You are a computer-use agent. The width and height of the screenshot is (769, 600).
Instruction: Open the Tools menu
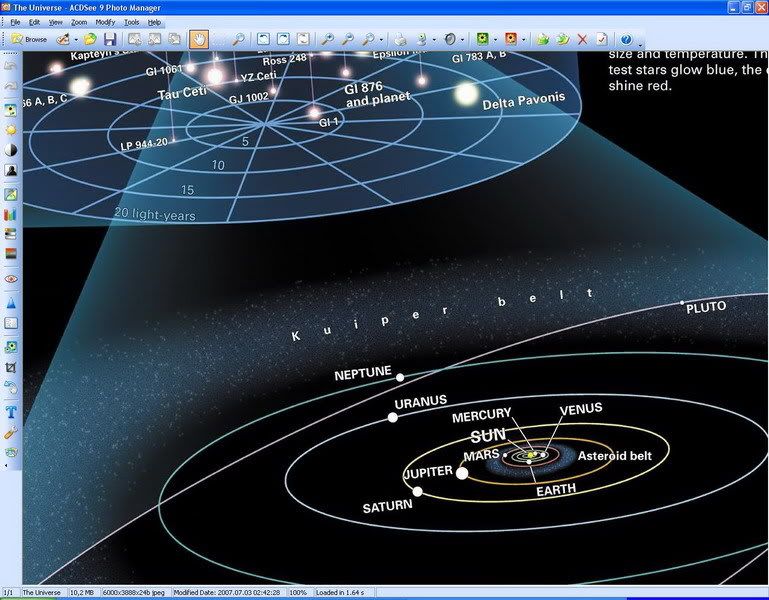pos(131,22)
